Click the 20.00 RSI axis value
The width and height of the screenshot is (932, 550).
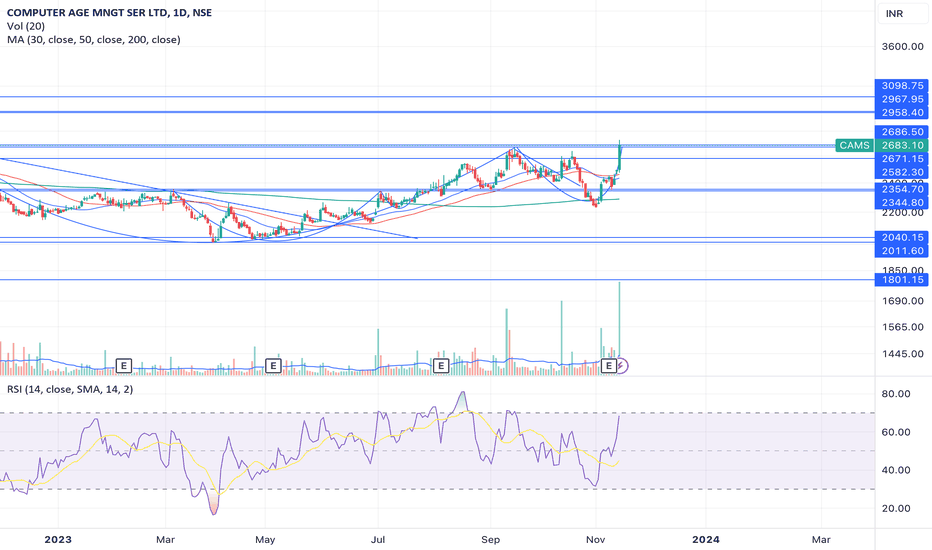896,508
